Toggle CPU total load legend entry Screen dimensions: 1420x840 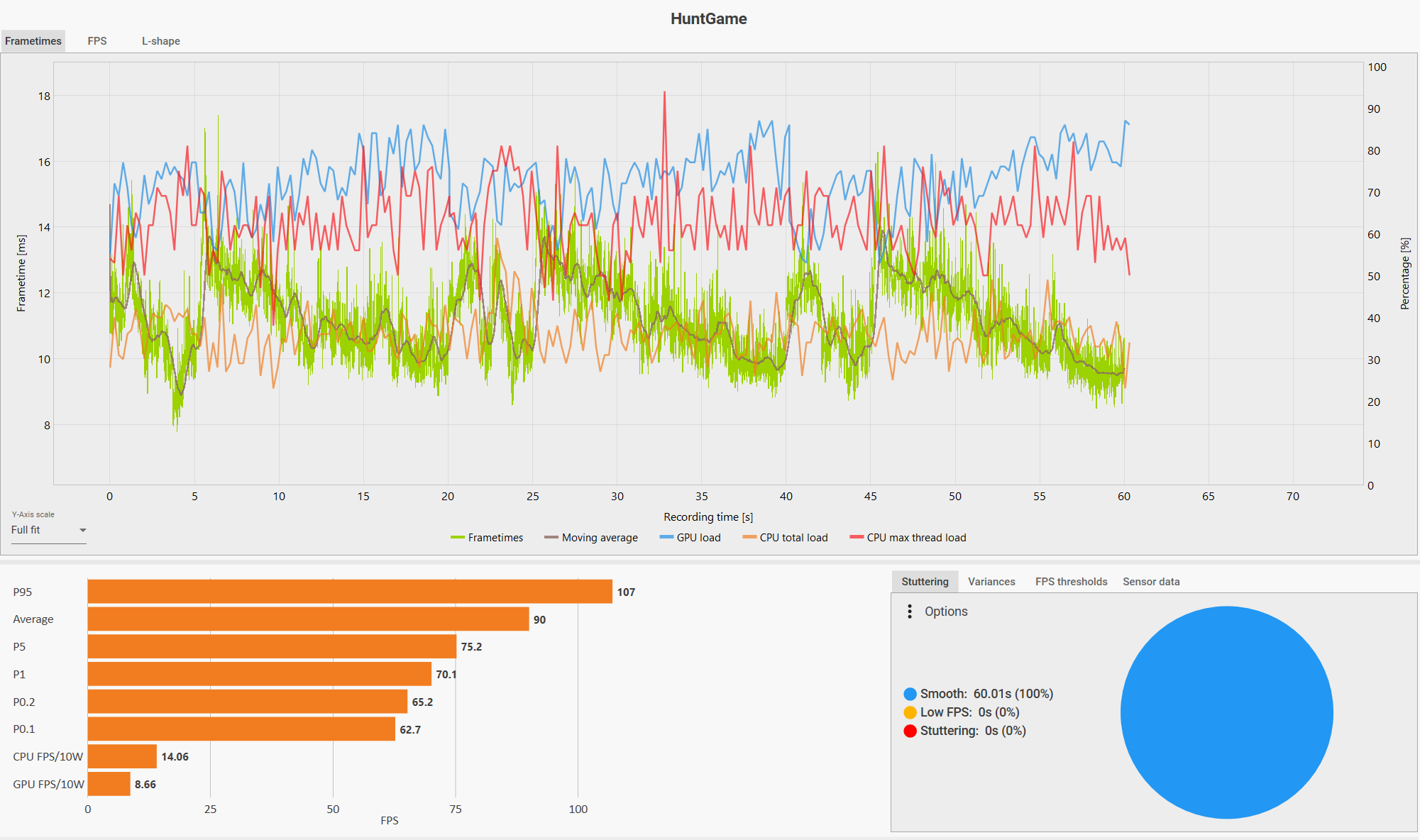coord(785,538)
